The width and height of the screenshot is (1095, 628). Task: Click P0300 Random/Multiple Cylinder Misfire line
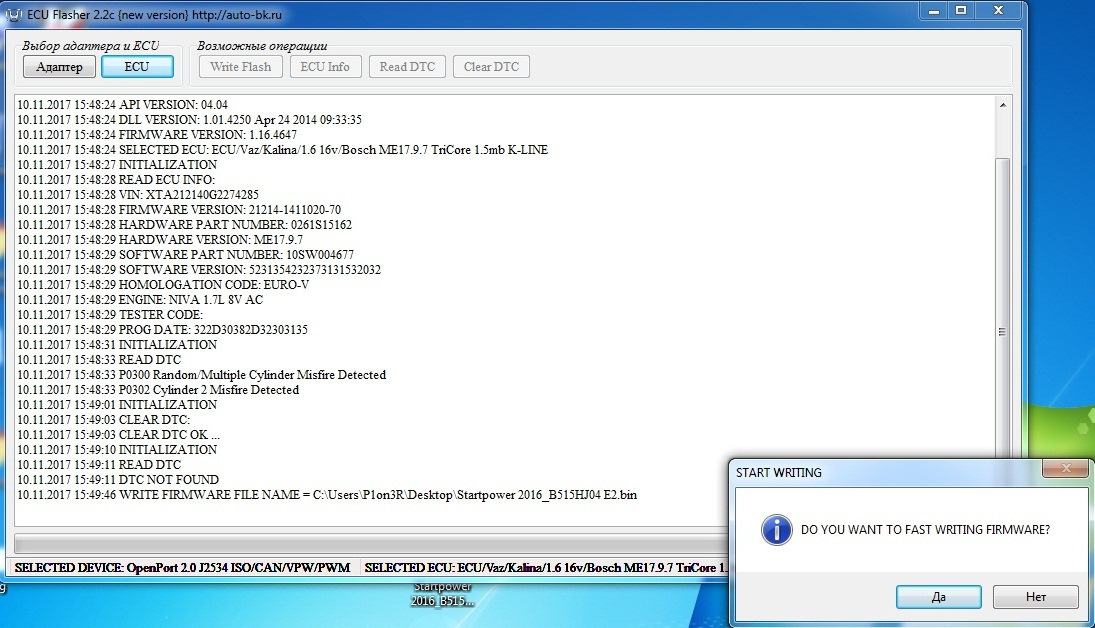pyautogui.click(x=201, y=375)
